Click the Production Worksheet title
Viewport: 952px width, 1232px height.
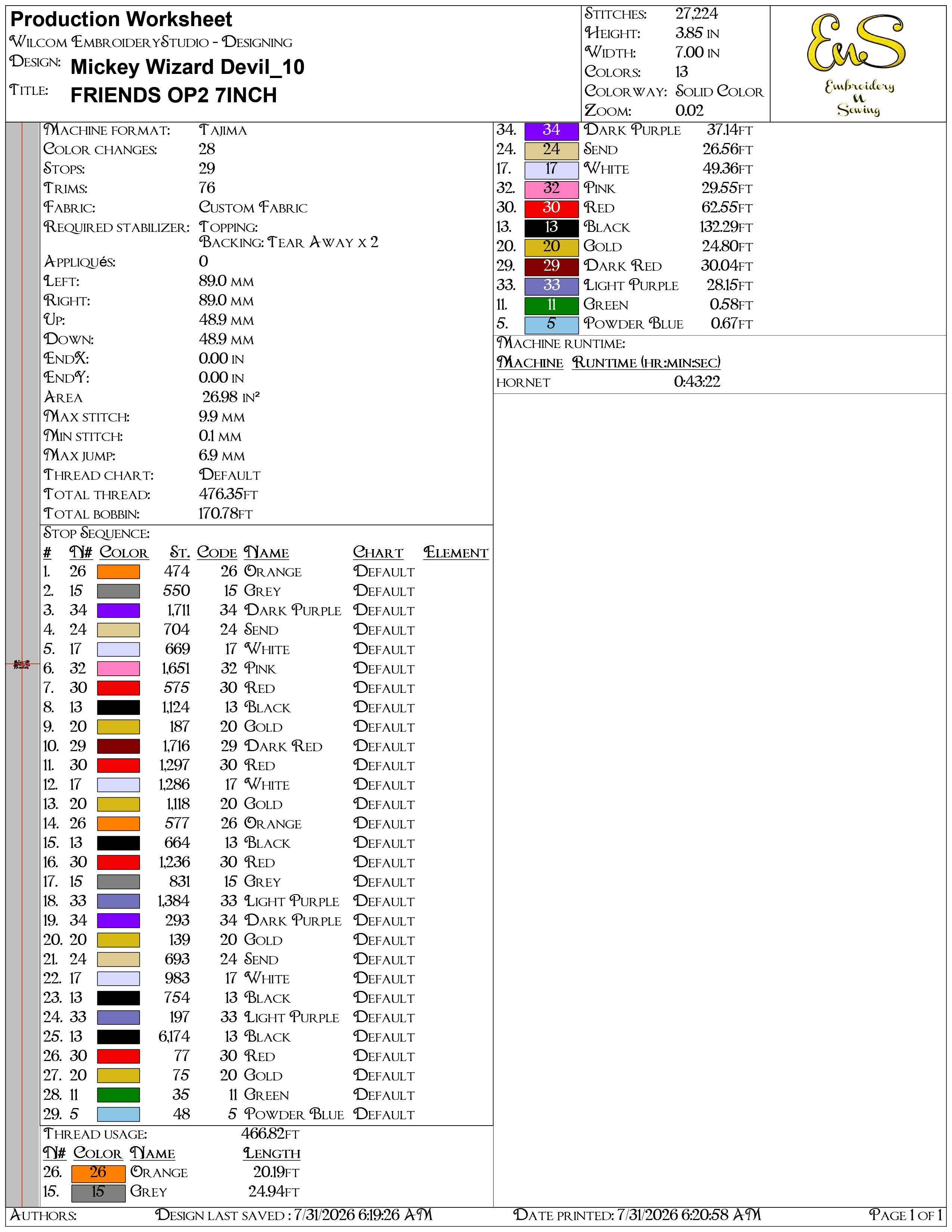[x=121, y=20]
